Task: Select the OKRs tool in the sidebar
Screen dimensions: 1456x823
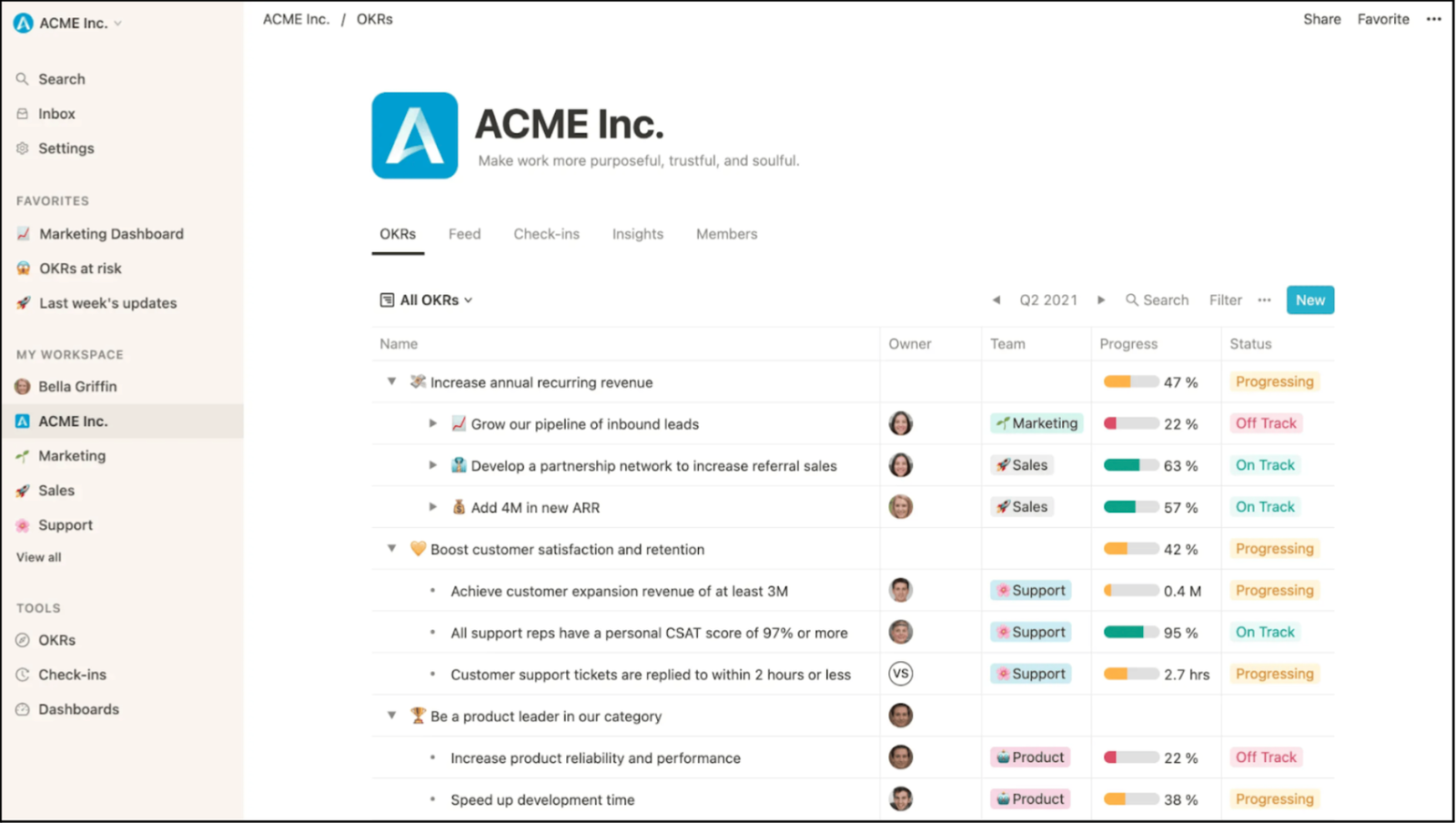Action: tap(56, 639)
